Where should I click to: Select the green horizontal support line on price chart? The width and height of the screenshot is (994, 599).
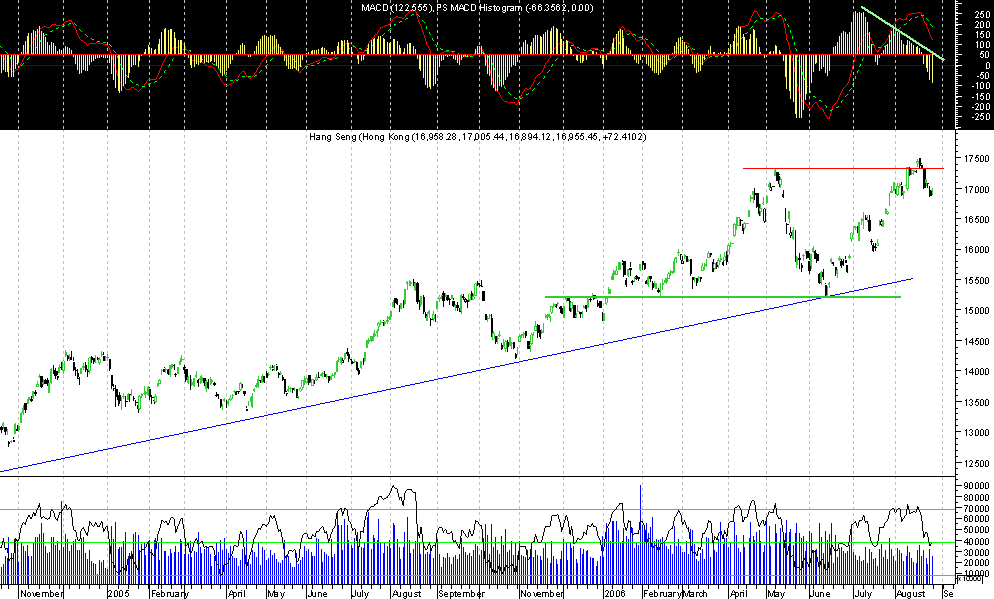pyautogui.click(x=723, y=297)
